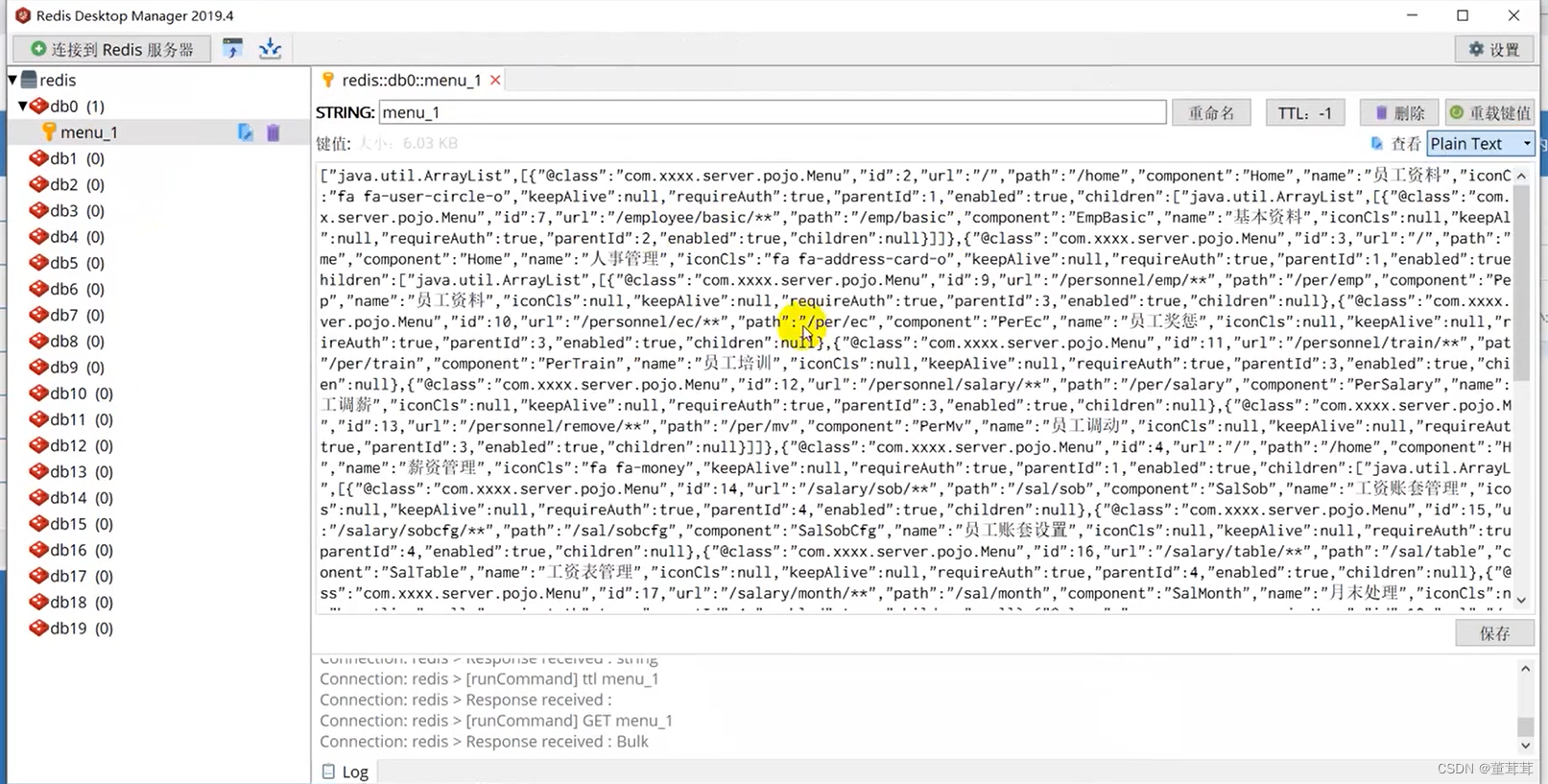Select db7 database
The height and width of the screenshot is (784, 1548).
77,315
